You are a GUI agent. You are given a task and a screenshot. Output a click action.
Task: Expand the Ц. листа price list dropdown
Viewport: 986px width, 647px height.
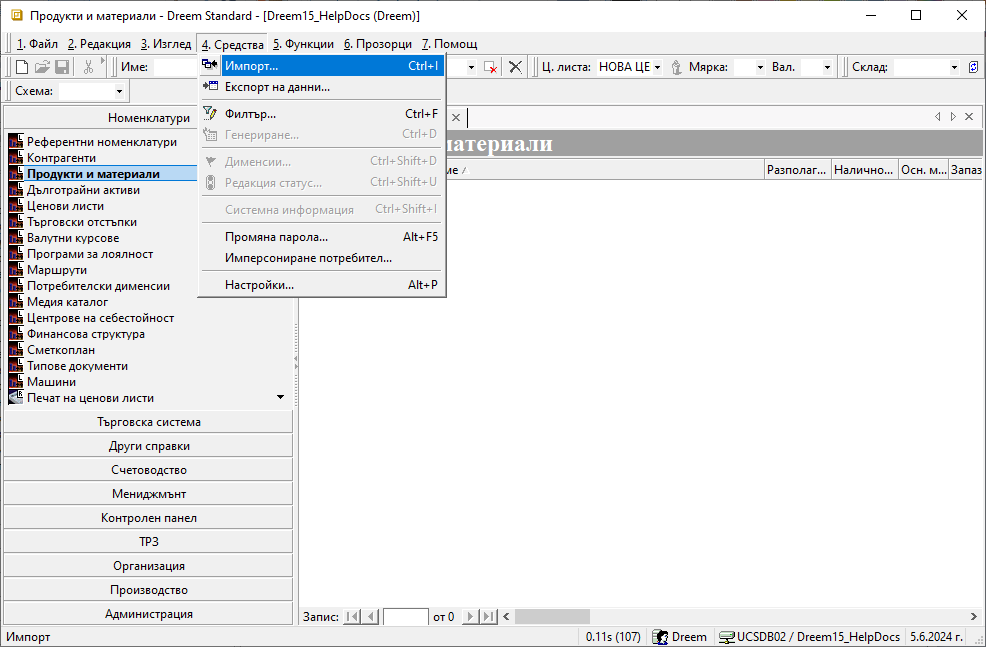coord(656,67)
